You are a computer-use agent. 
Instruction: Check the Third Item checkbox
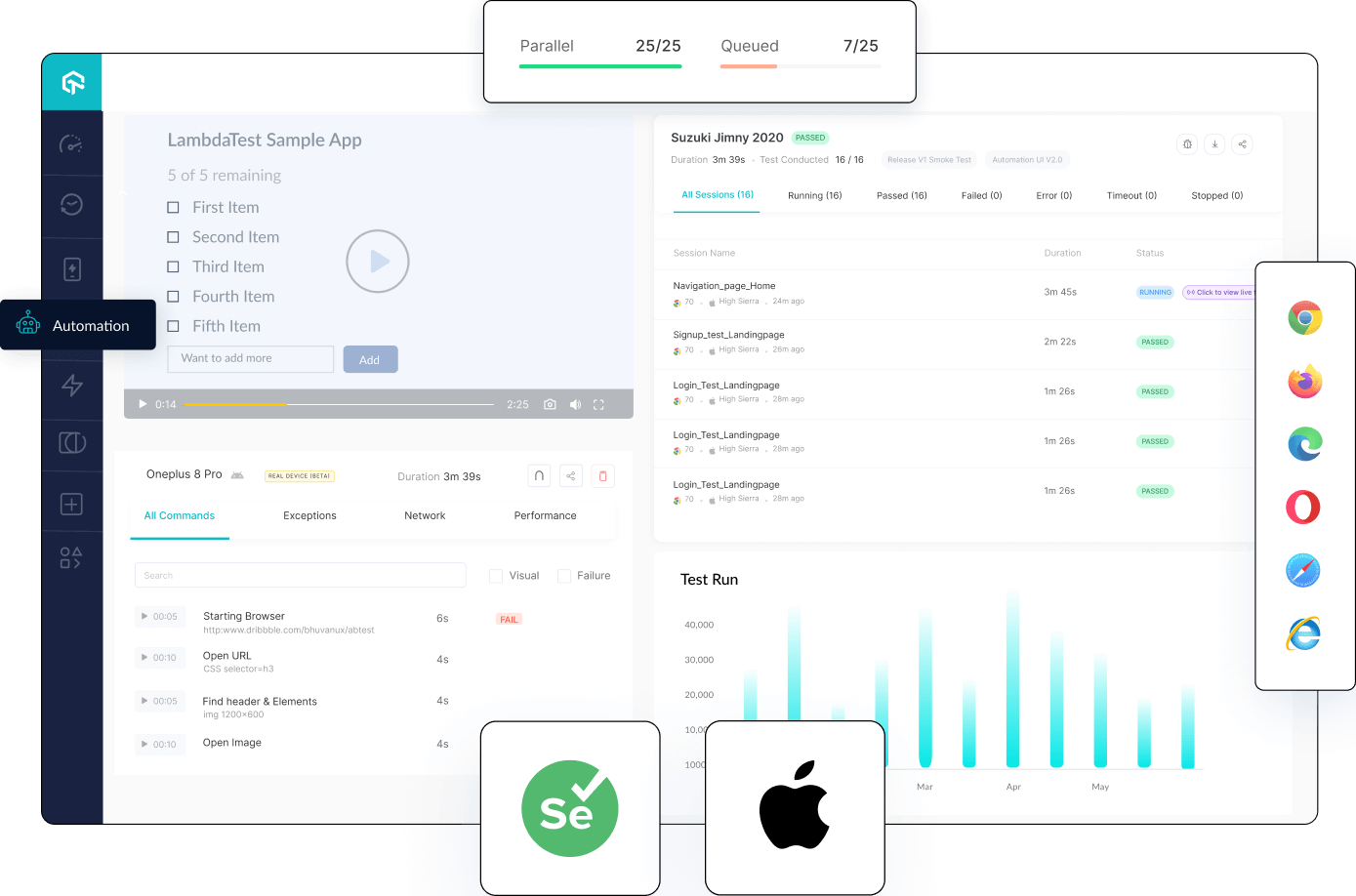(174, 266)
